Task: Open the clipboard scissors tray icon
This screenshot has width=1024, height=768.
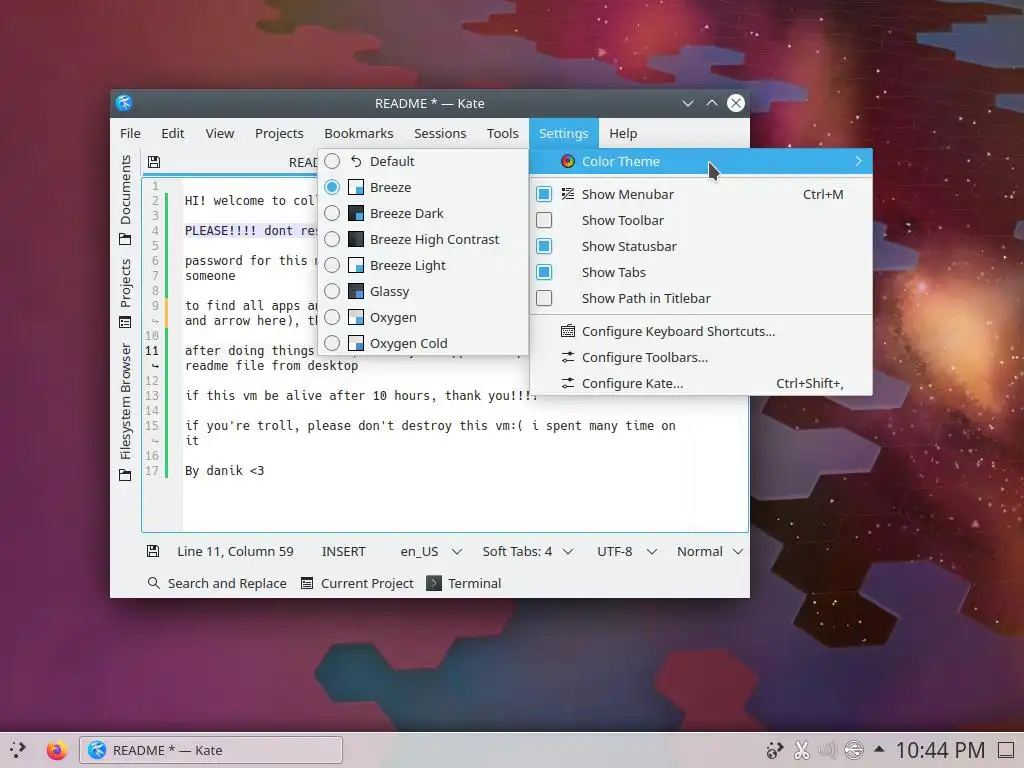Action: click(x=801, y=750)
